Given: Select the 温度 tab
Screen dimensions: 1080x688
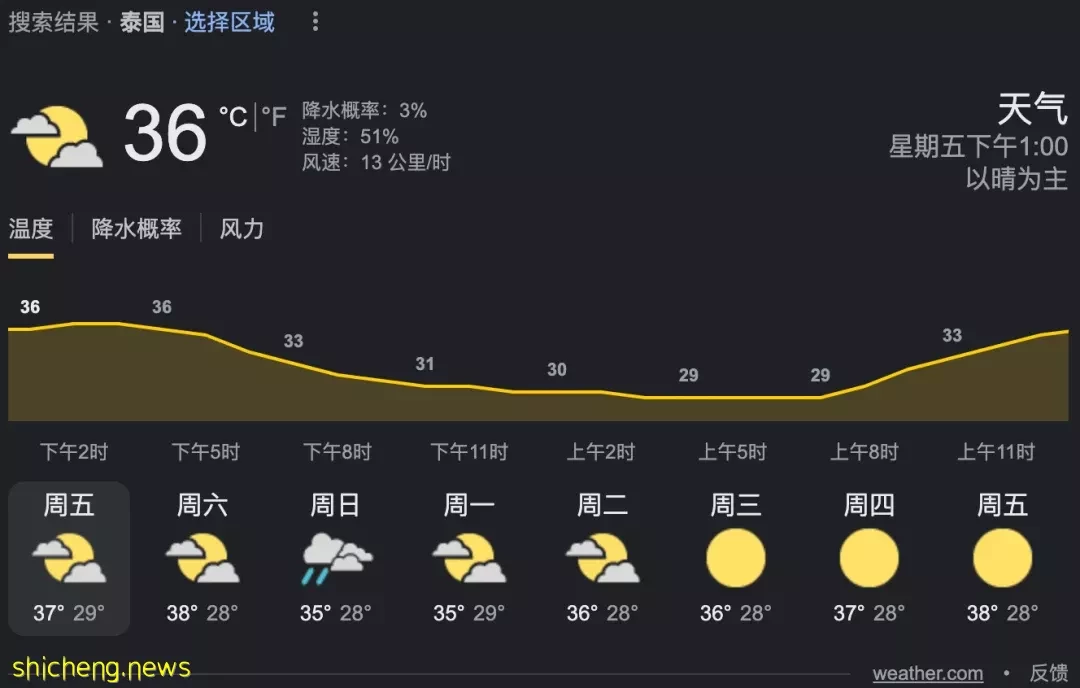Looking at the screenshot, I should pyautogui.click(x=31, y=229).
